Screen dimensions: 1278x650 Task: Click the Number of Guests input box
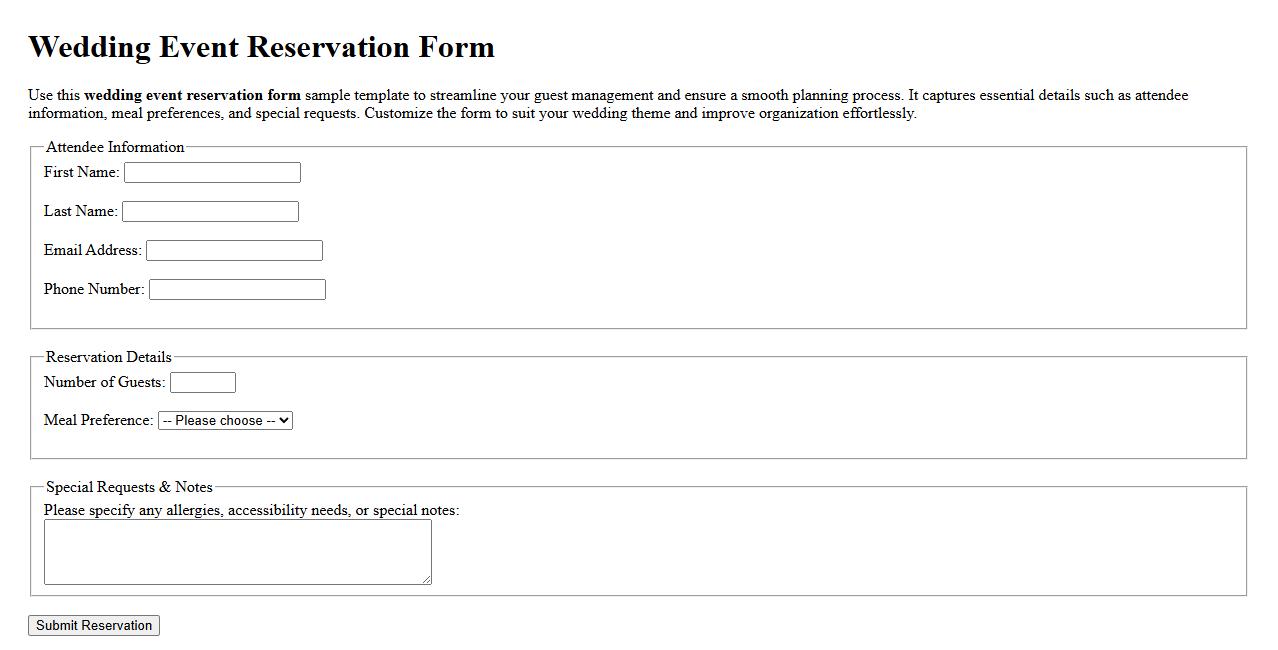[203, 382]
